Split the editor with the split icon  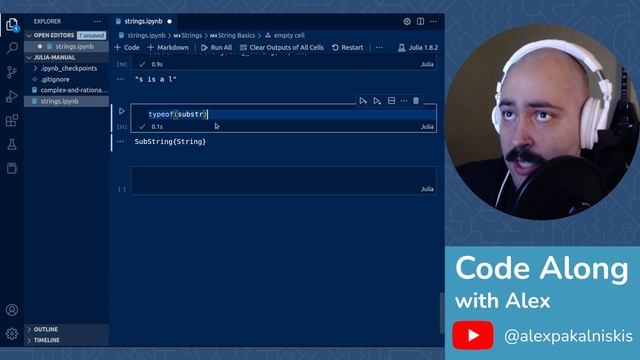click(420, 21)
